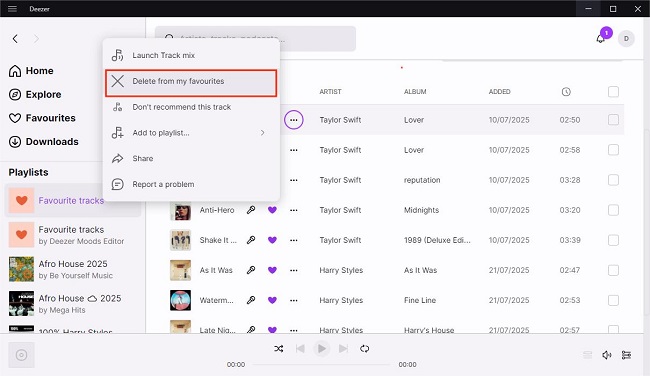Select Don't recommend this track
The image size is (650, 376).
191,107
